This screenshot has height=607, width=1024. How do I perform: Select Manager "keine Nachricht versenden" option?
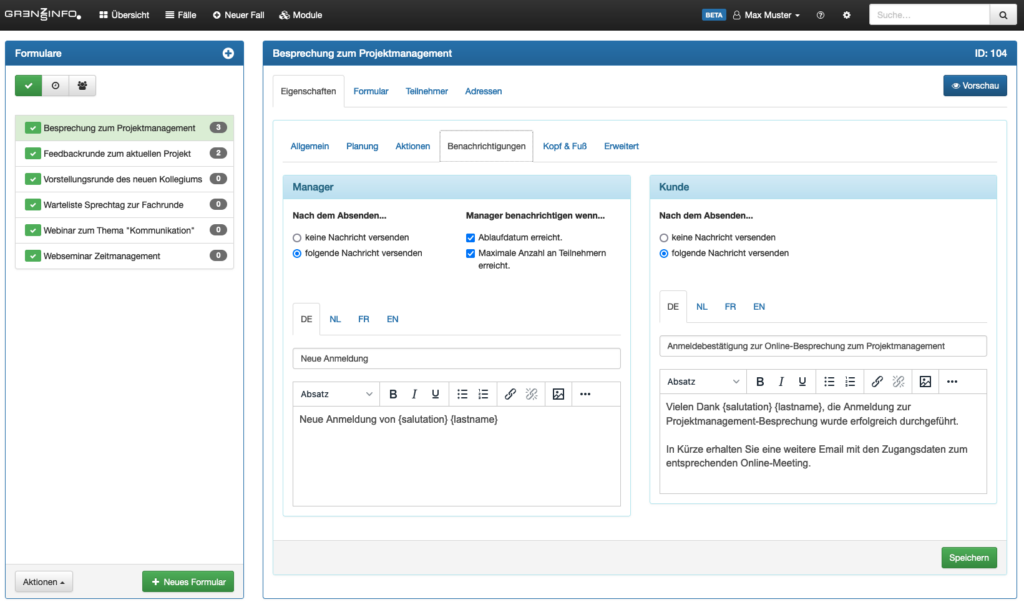(x=297, y=238)
